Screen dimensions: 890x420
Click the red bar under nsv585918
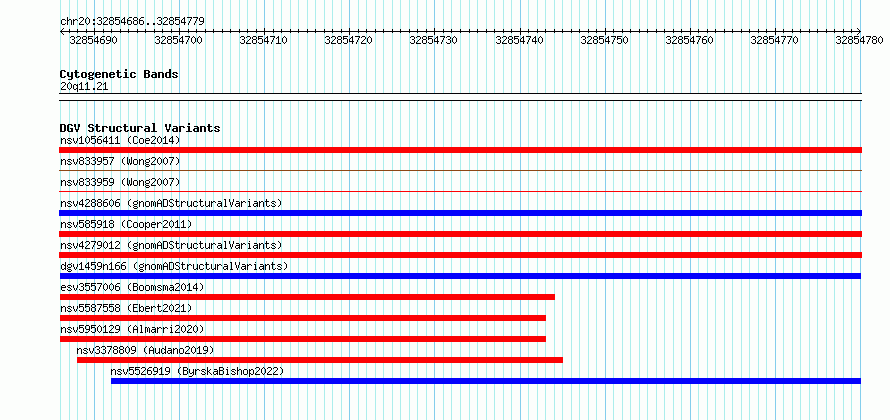point(460,234)
